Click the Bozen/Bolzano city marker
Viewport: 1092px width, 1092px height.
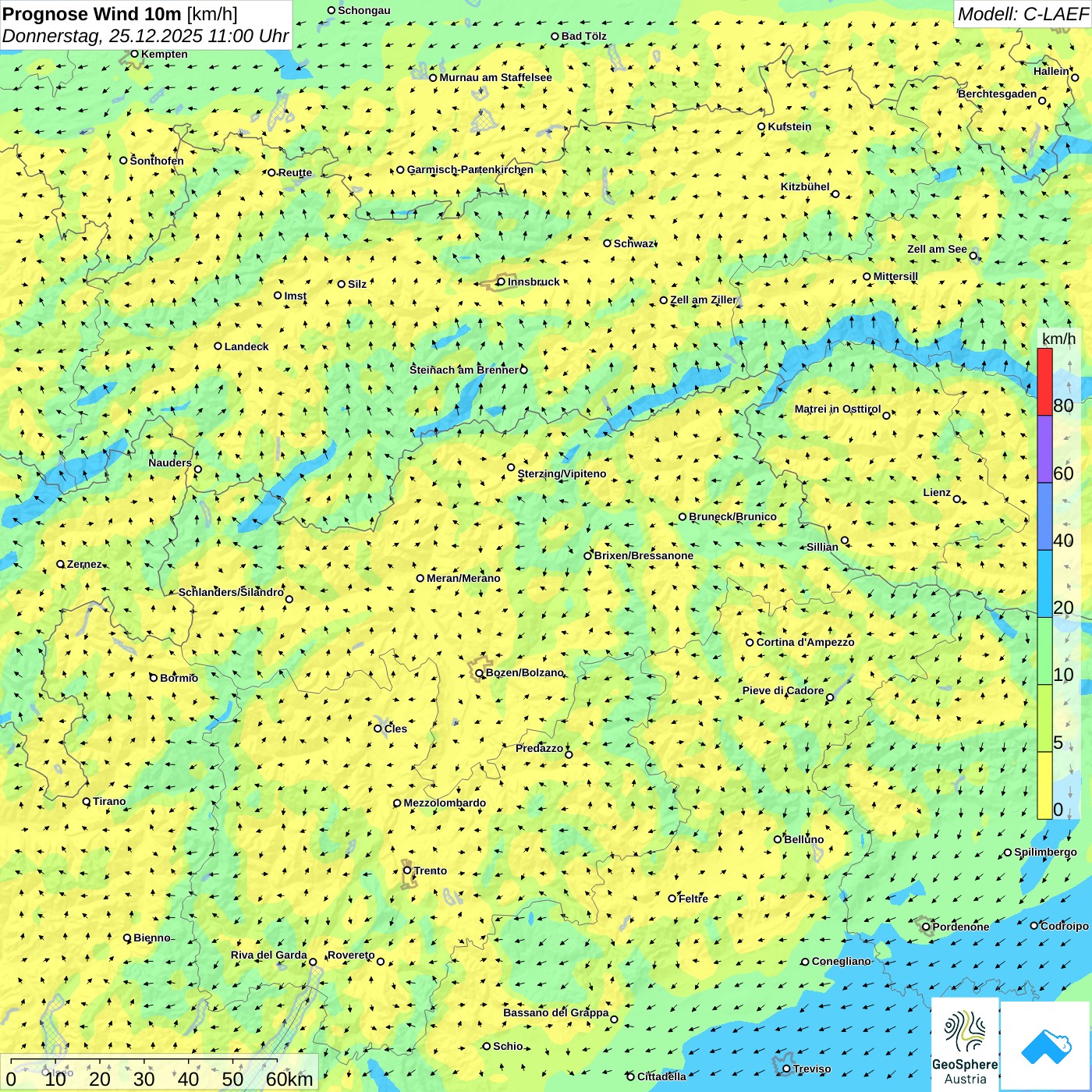tap(480, 672)
